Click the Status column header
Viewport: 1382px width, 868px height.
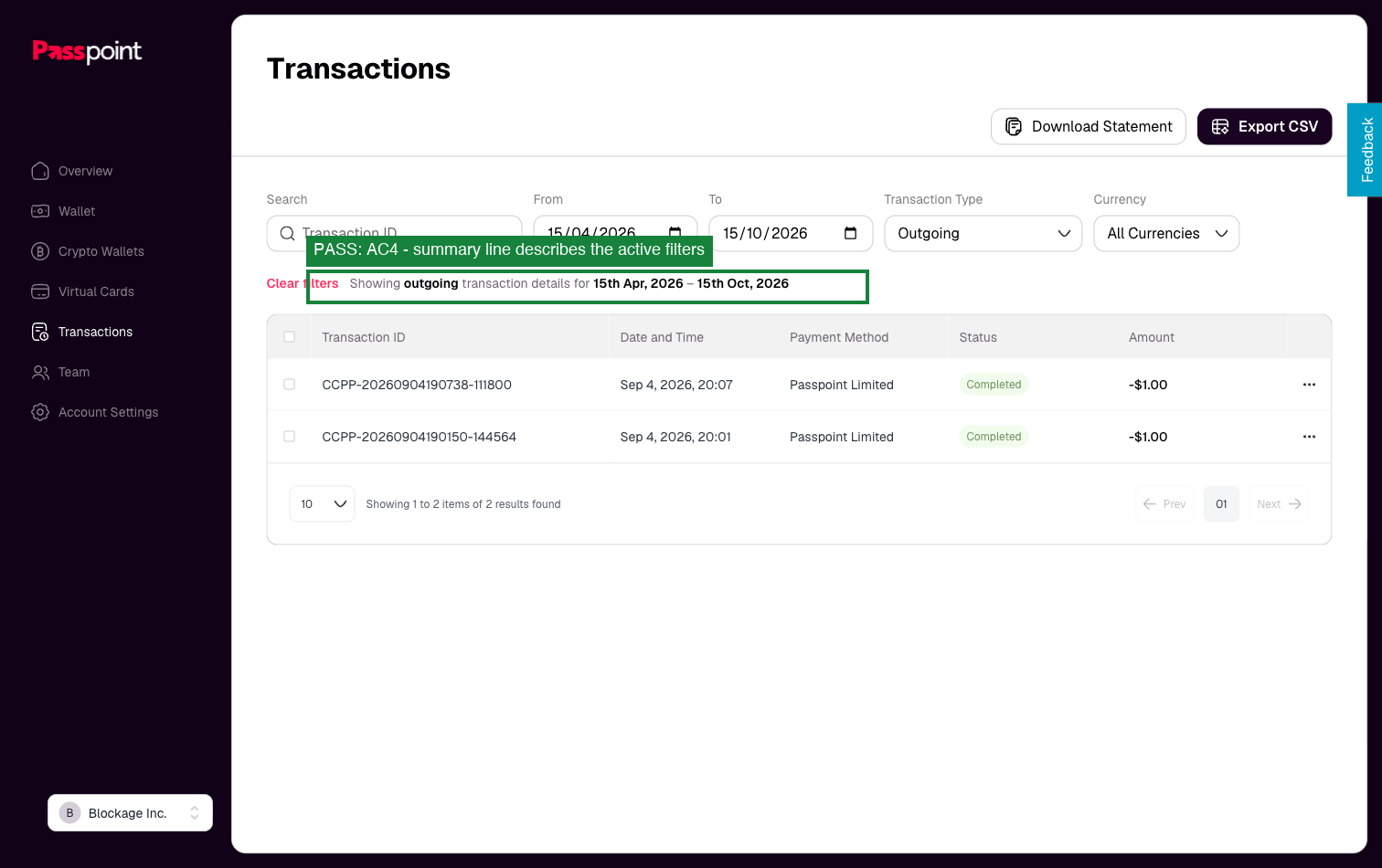[x=978, y=337]
